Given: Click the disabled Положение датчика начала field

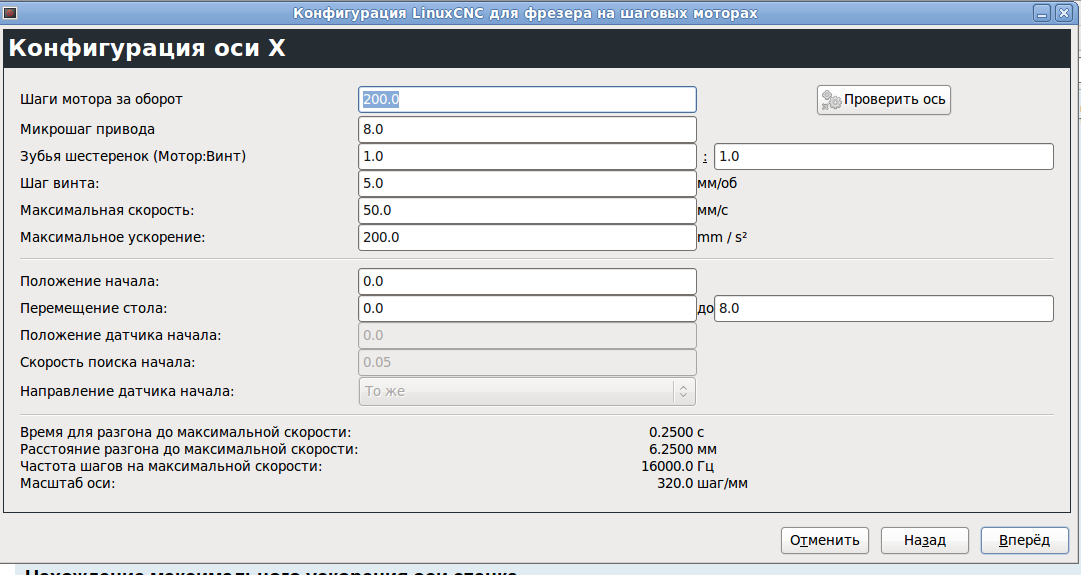Looking at the screenshot, I should click(x=527, y=335).
